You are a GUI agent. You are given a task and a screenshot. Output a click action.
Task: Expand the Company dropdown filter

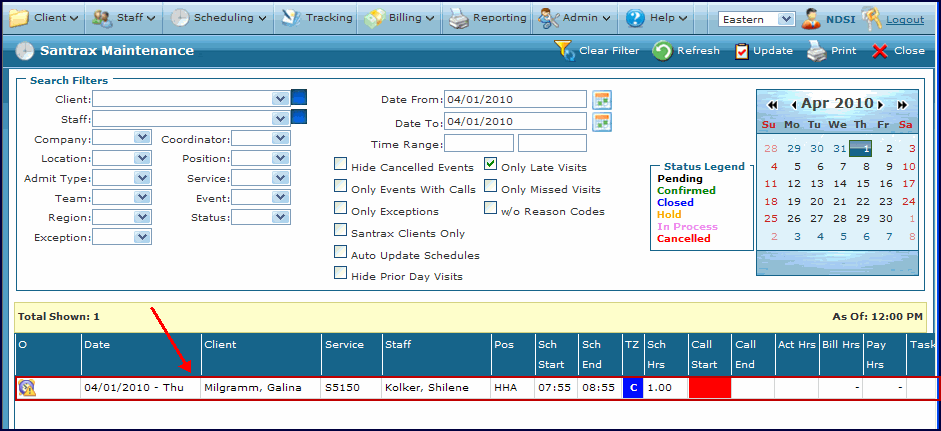click(x=141, y=138)
